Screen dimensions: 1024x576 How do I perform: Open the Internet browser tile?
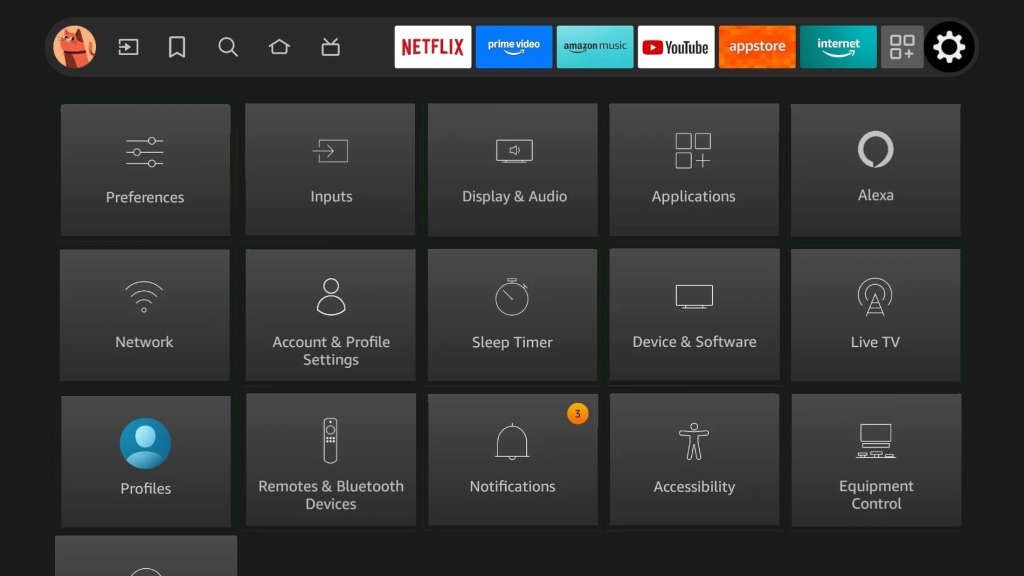click(x=838, y=47)
